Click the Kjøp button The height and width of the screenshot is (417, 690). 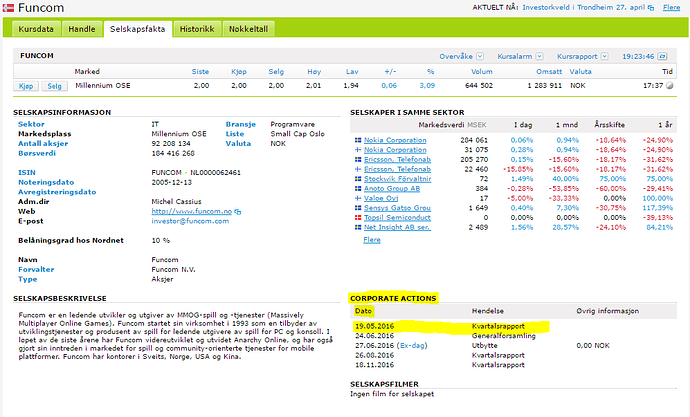pyautogui.click(x=26, y=86)
